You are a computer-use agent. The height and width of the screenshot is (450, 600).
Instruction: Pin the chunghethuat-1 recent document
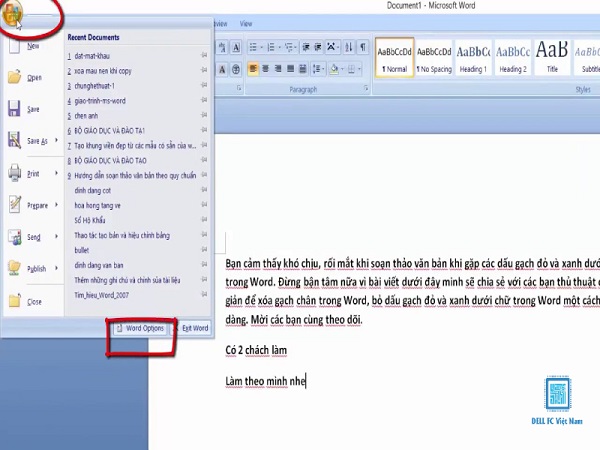coord(204,85)
